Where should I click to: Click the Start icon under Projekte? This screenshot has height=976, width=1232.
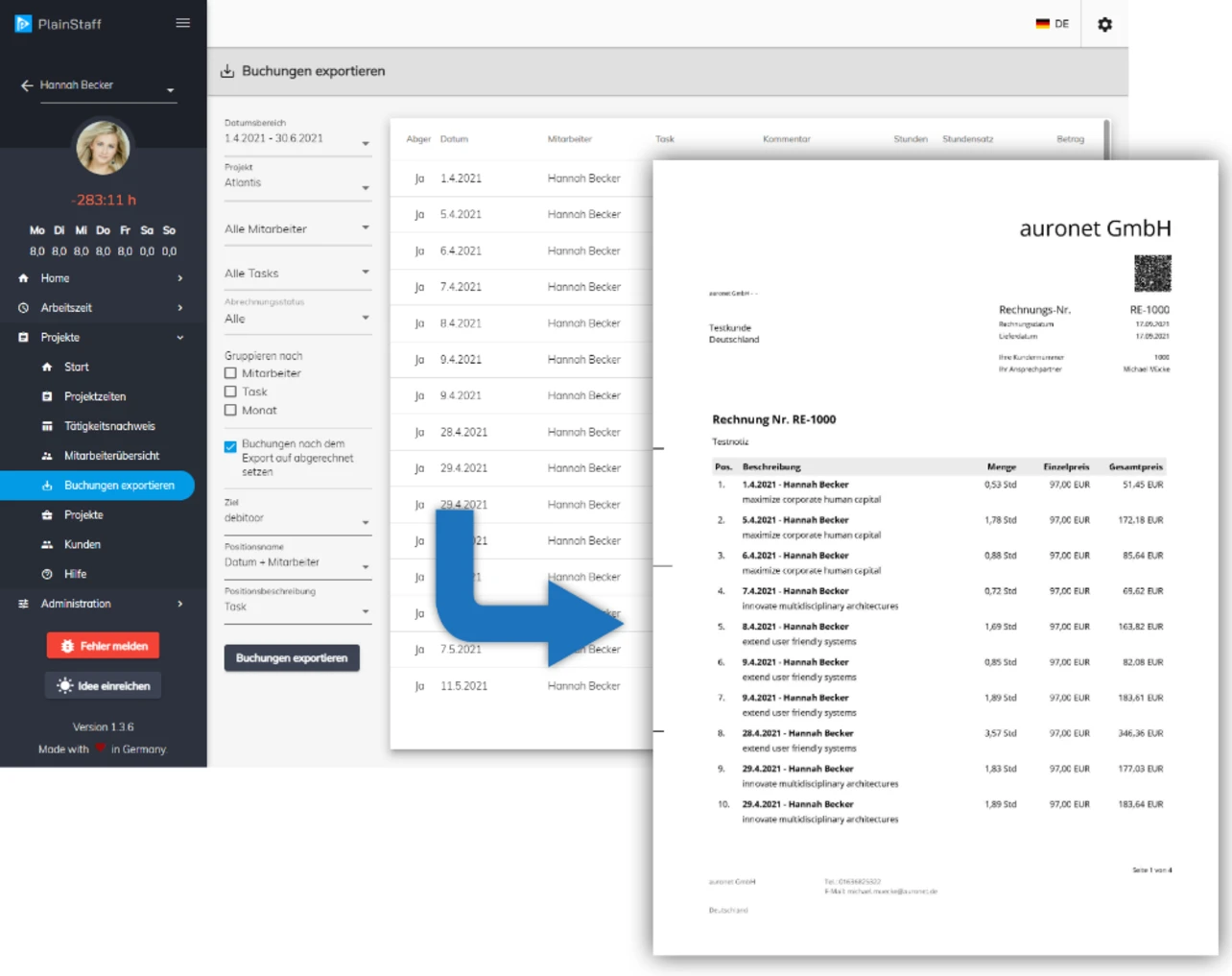coord(47,368)
